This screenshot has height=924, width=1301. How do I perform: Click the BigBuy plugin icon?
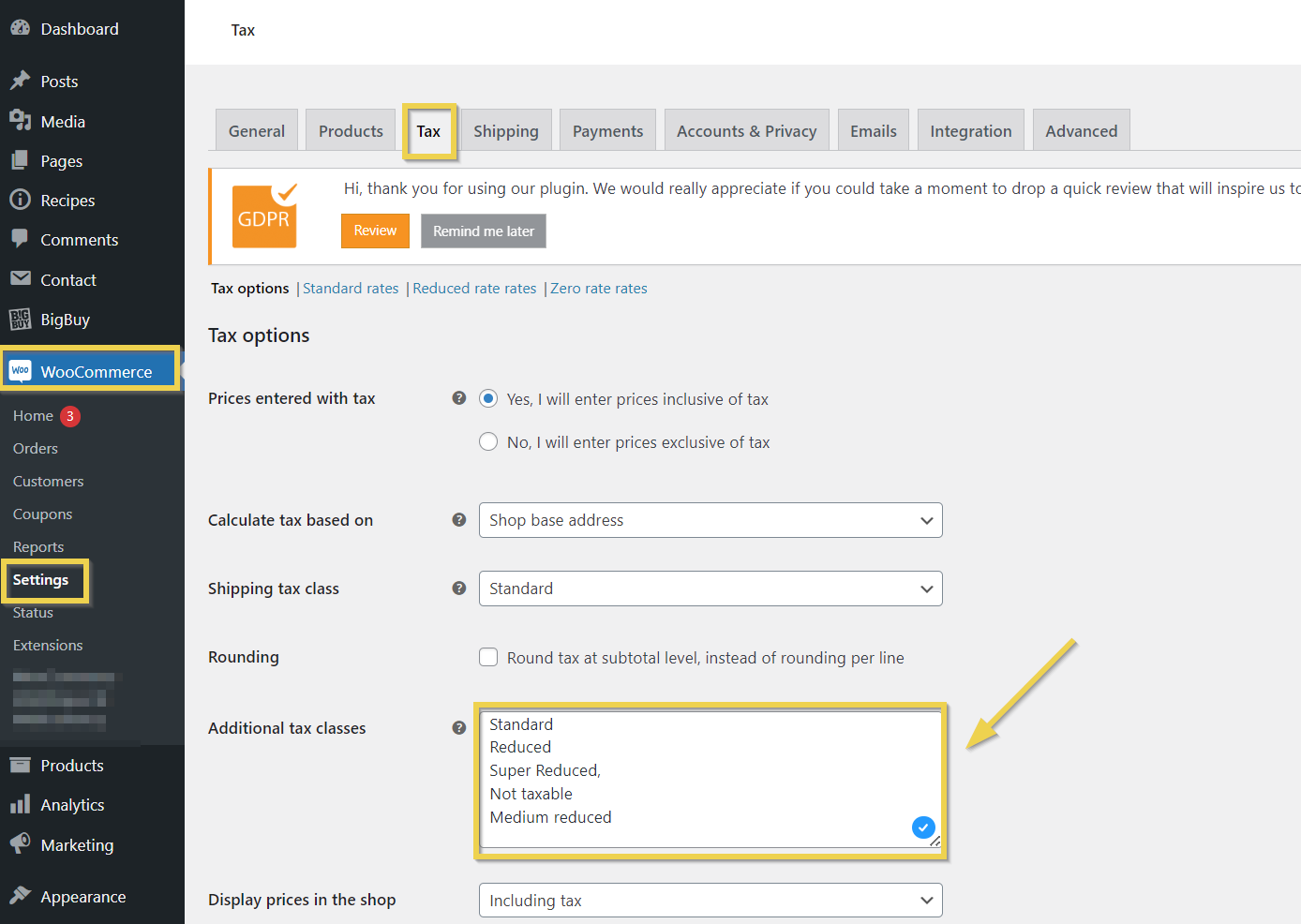pos(20,320)
